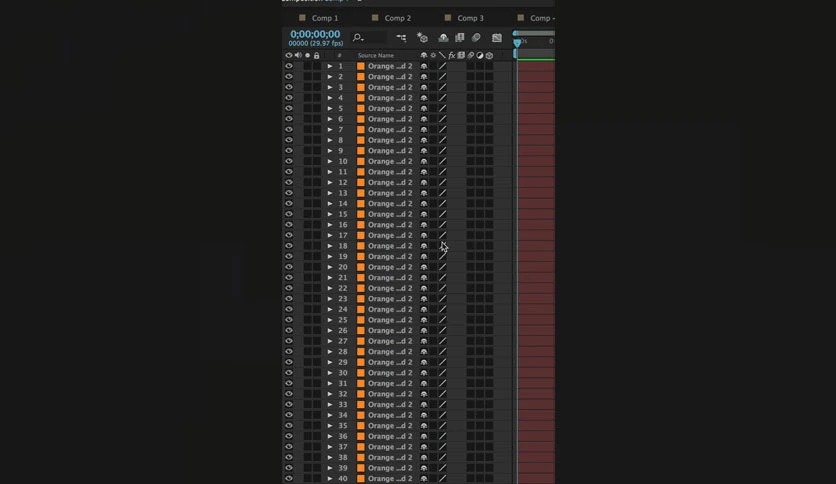This screenshot has width=836, height=484.
Task: Click the Source Name column header
Action: [x=376, y=55]
